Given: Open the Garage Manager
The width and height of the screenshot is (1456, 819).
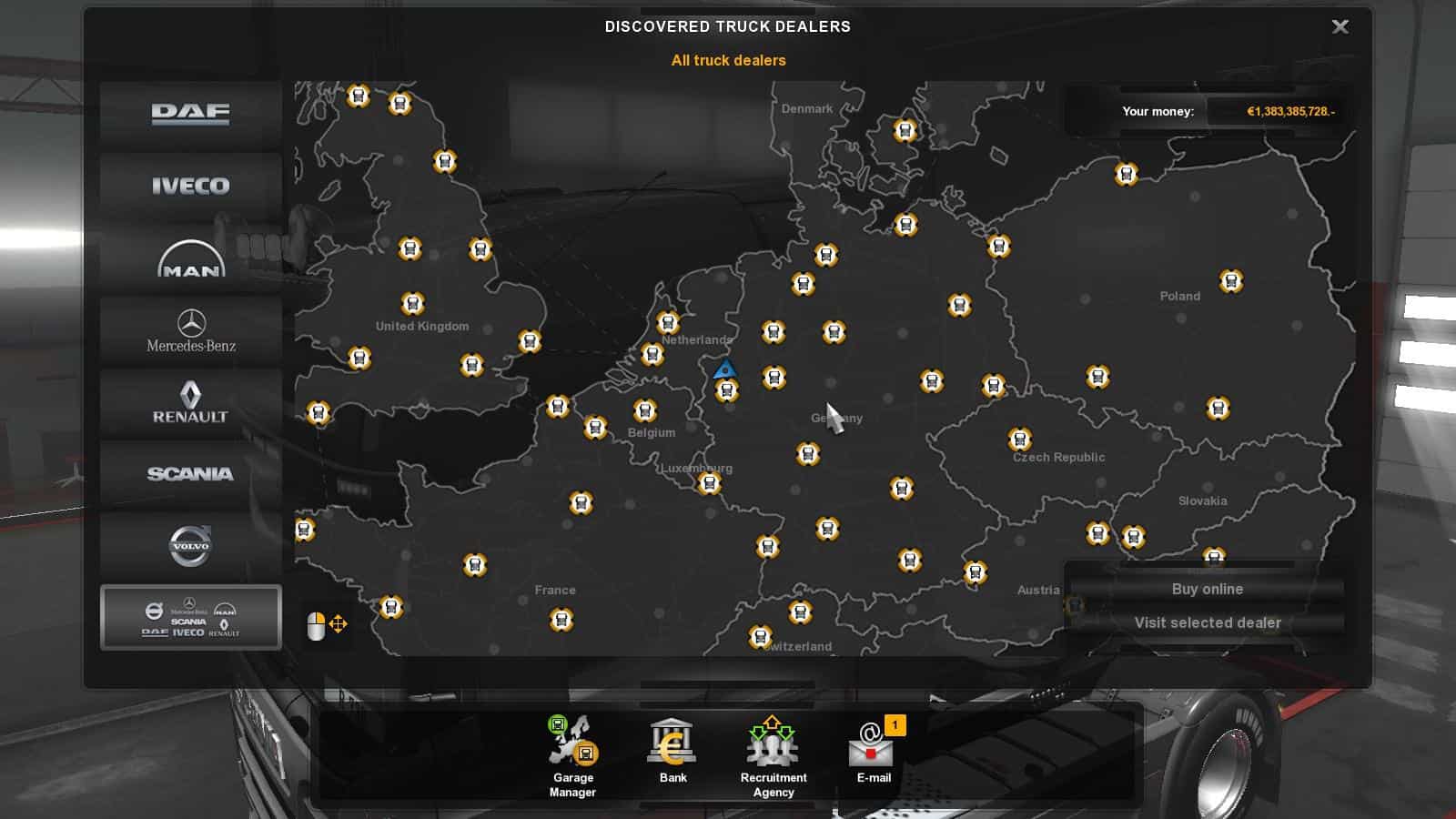Looking at the screenshot, I should coord(572,756).
